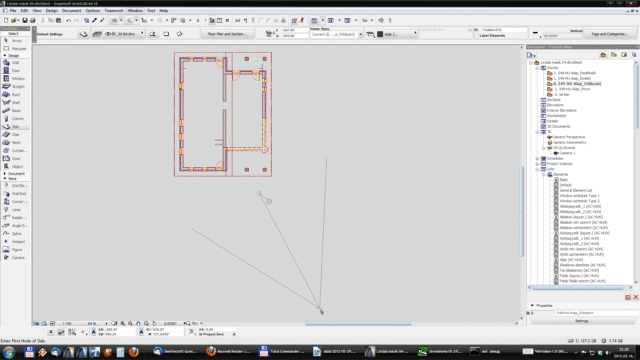Collapse the 3D tree node

tap(537, 132)
